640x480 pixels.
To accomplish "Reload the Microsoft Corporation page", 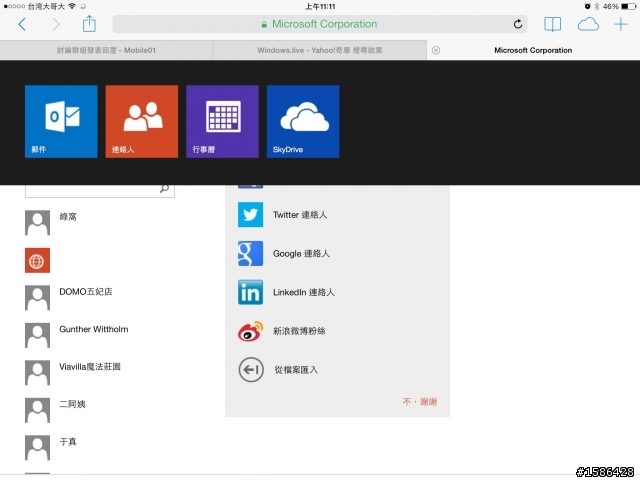I will (x=518, y=24).
